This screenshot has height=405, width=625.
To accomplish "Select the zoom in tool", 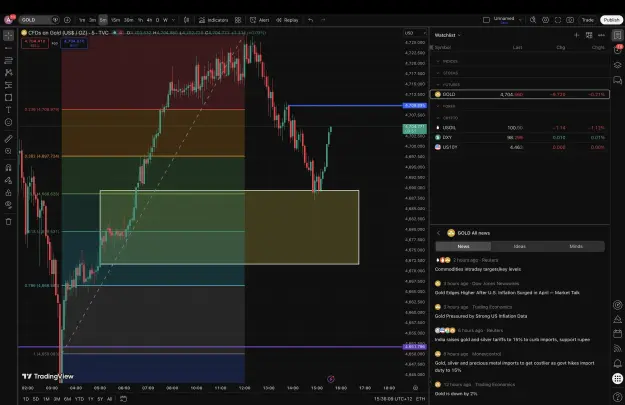I will (x=8, y=151).
